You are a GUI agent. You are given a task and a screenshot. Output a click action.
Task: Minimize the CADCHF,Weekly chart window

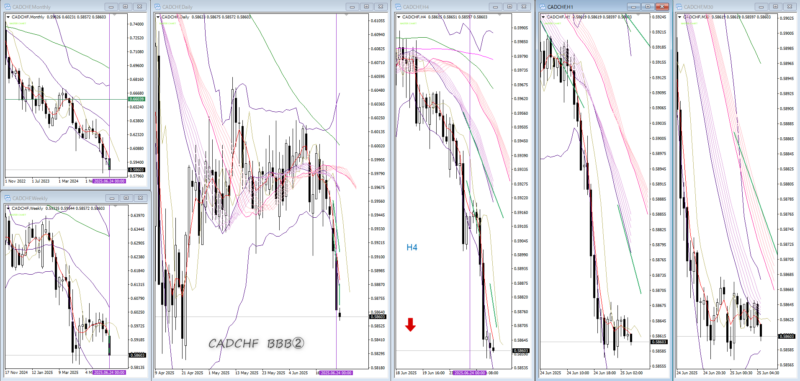pyautogui.click(x=111, y=198)
